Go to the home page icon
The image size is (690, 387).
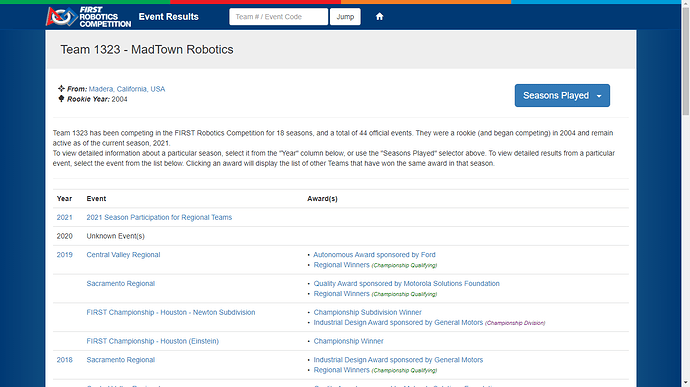click(x=379, y=17)
